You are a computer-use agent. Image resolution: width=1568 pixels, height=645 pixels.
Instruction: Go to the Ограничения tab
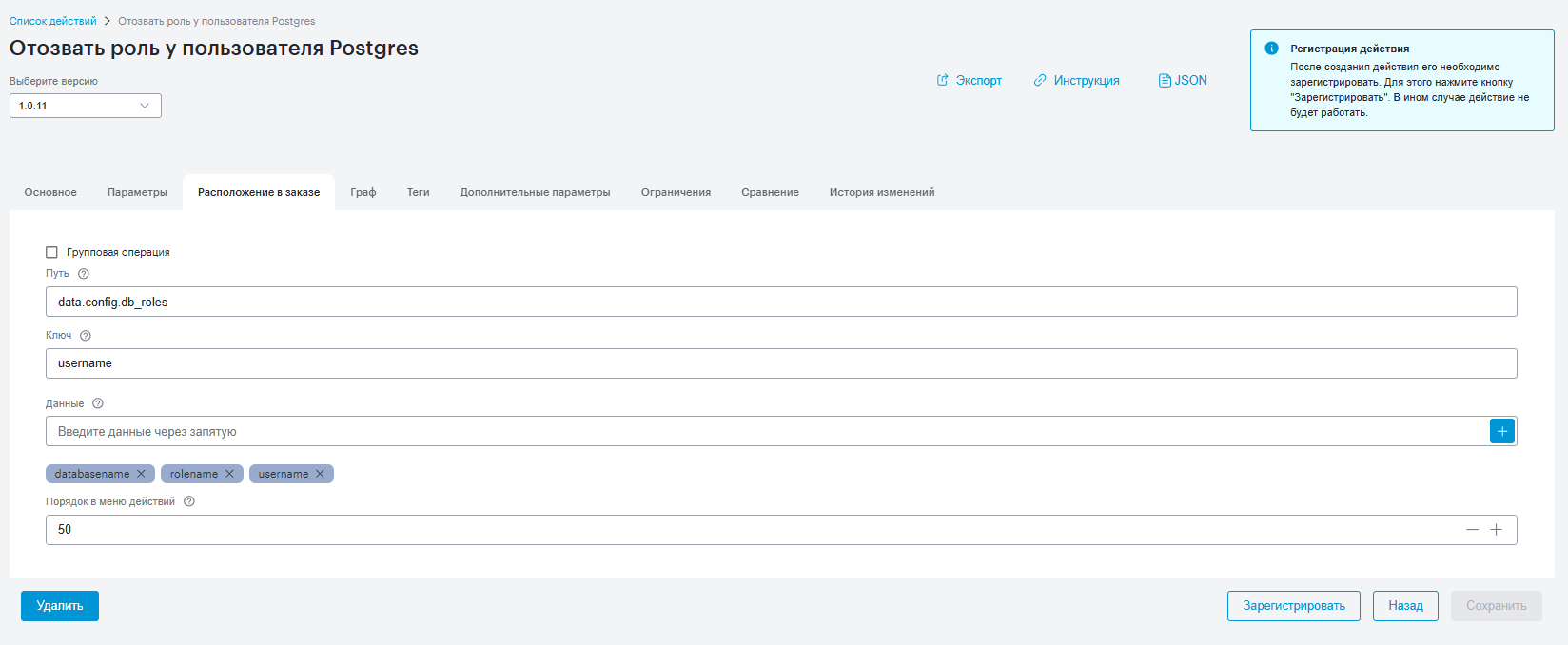point(676,192)
